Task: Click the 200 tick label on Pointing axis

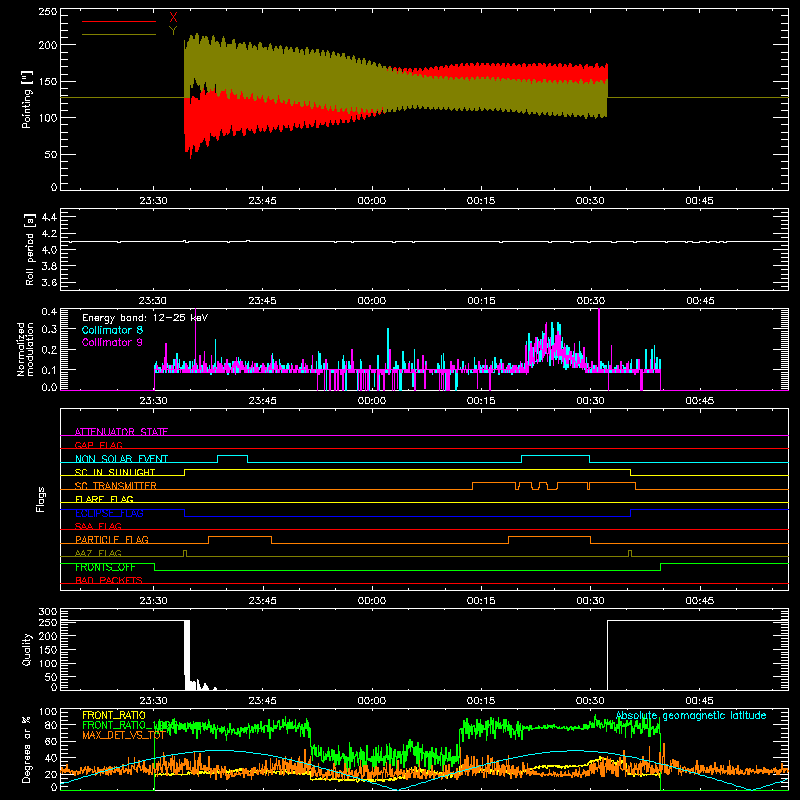Action: [x=48, y=45]
